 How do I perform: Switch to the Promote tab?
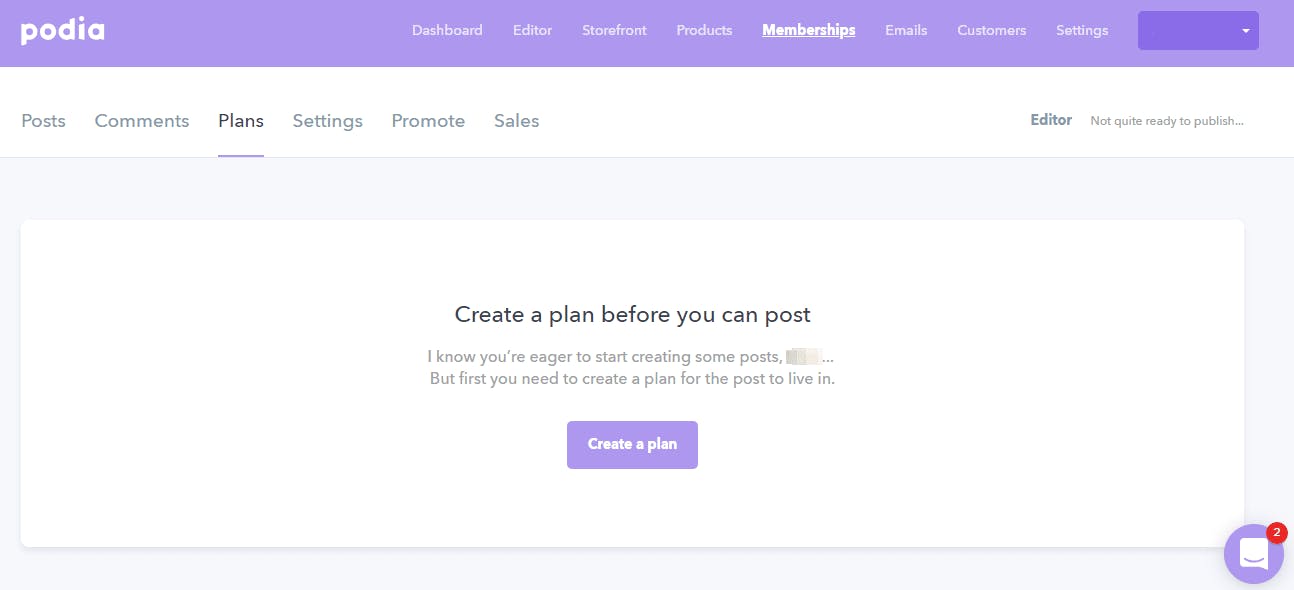tap(428, 121)
